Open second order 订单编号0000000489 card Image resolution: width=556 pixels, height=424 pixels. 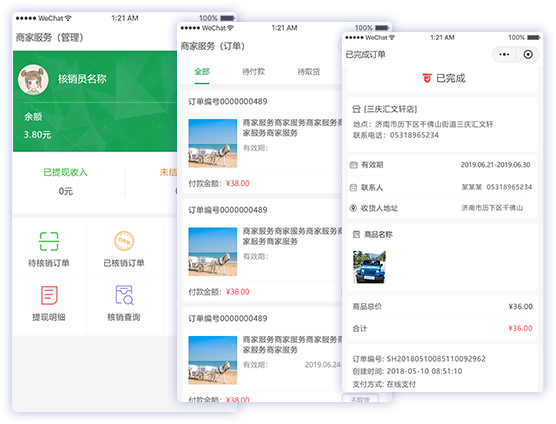pyautogui.click(x=262, y=250)
